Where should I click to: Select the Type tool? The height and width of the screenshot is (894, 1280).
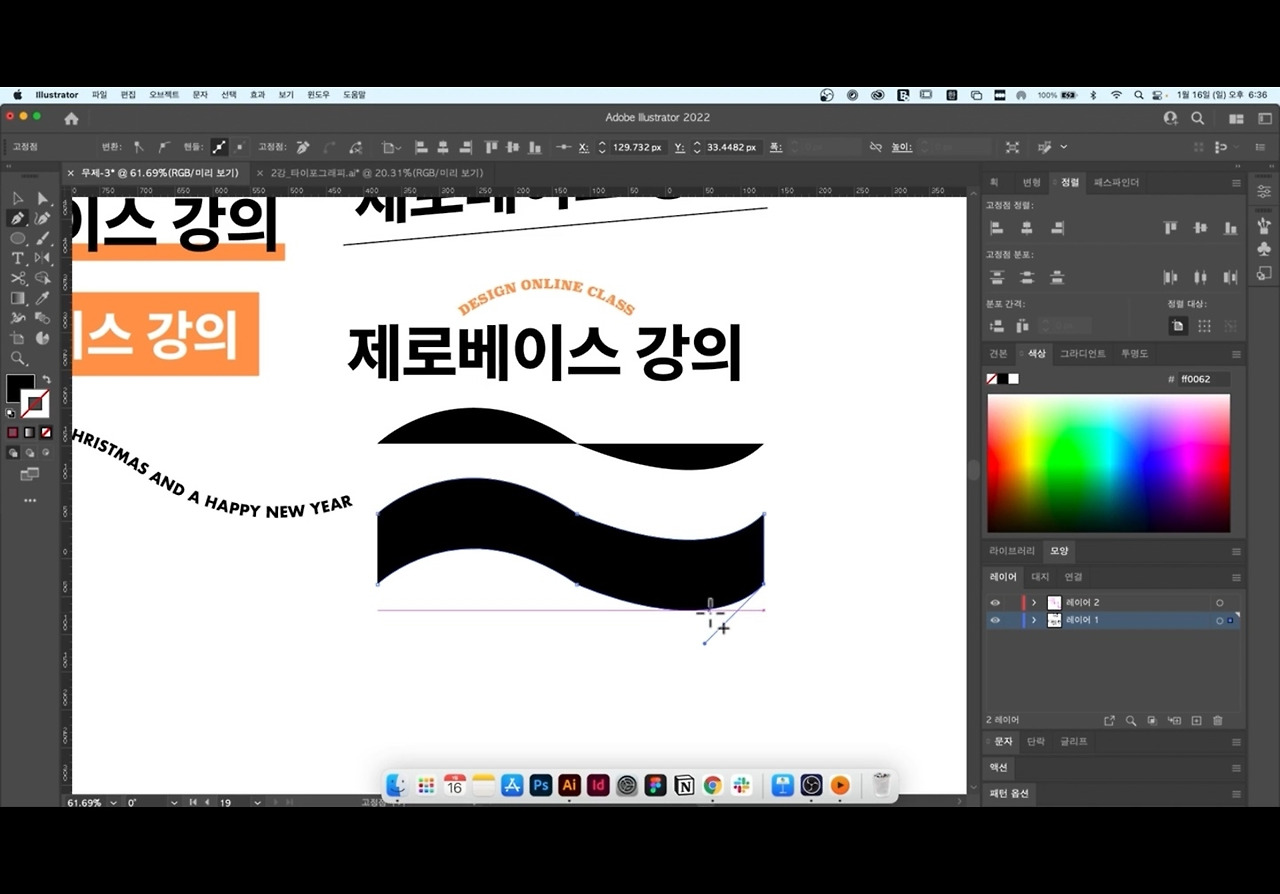coord(16,258)
